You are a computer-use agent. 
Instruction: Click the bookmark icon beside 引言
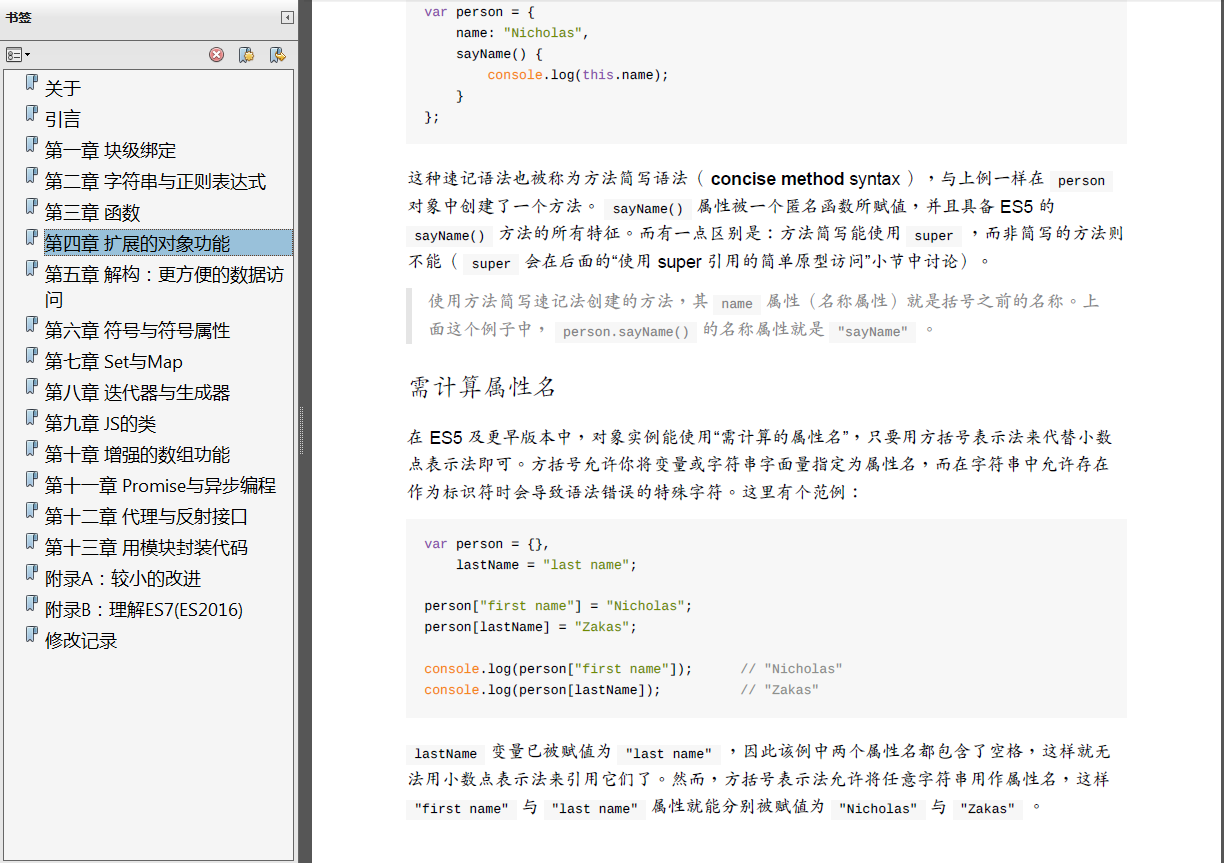tap(32, 115)
